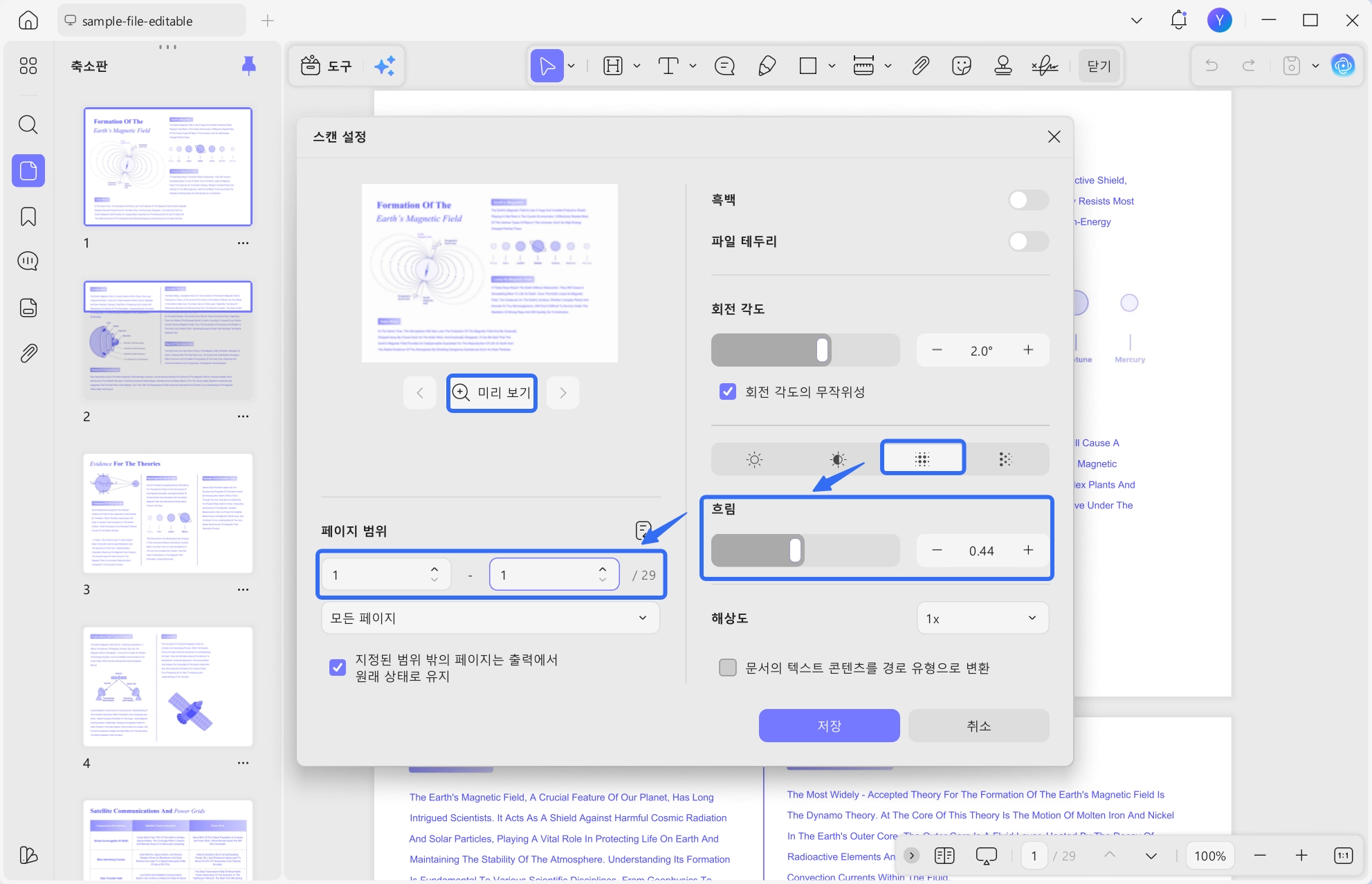
Task: Adjust the 회전 각도 slider
Action: click(x=805, y=350)
